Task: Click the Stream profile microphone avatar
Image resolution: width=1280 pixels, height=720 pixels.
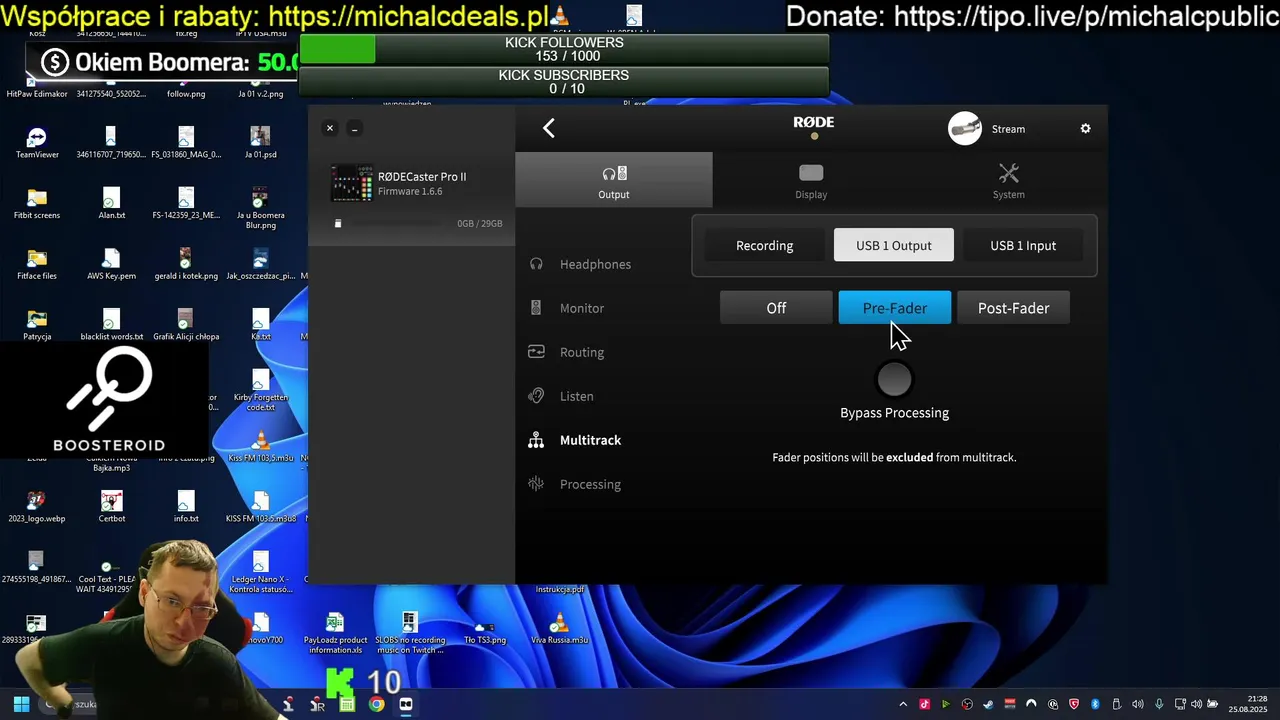Action: pyautogui.click(x=965, y=129)
